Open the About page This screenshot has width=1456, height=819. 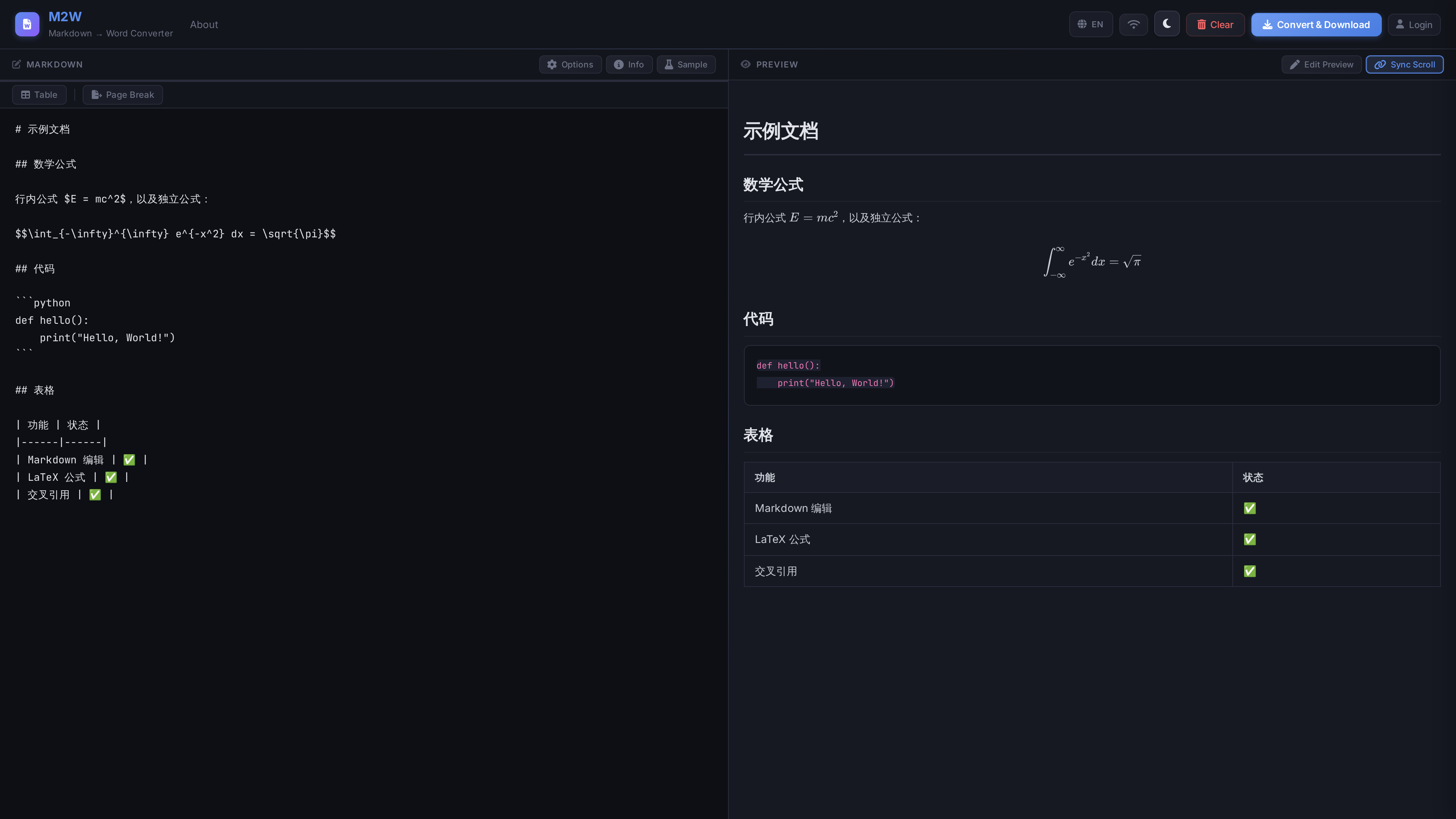[204, 24]
